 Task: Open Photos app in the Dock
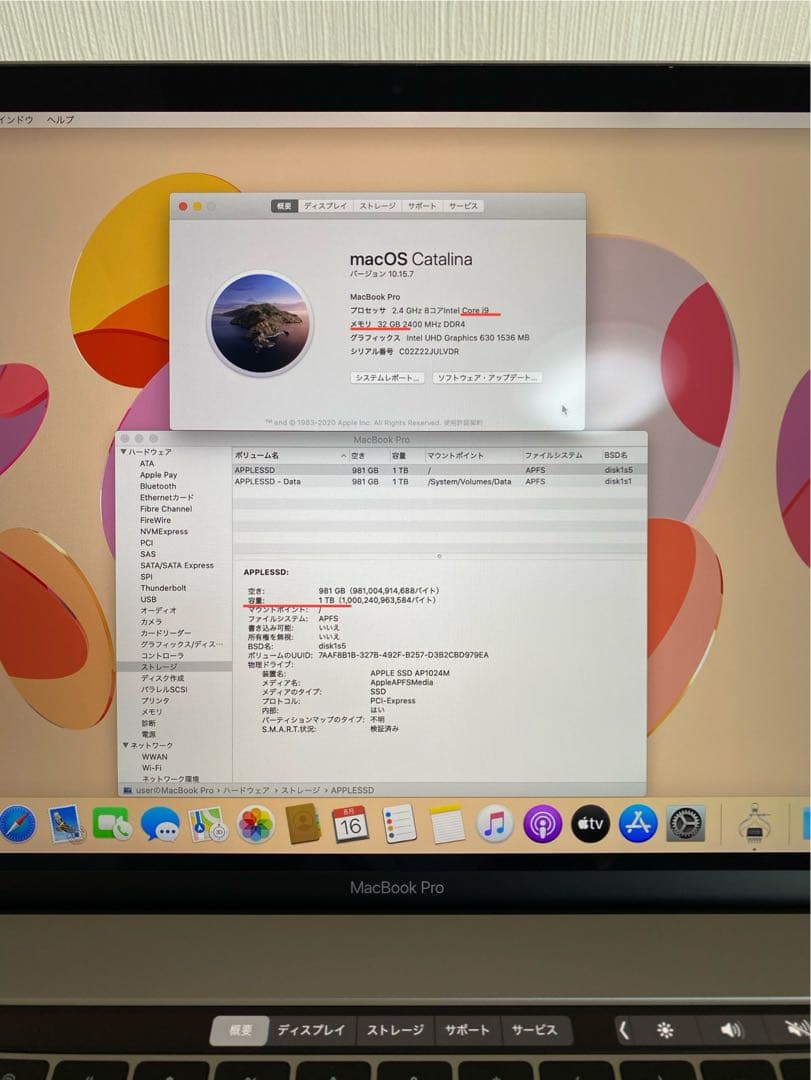coord(256,824)
